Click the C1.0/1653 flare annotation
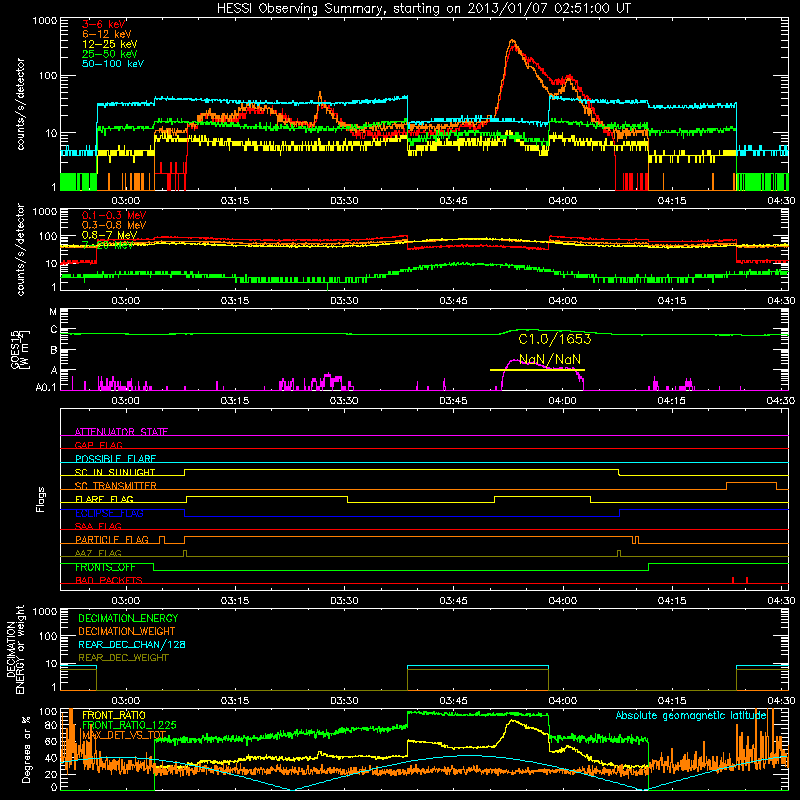The width and height of the screenshot is (800, 800). [555, 339]
